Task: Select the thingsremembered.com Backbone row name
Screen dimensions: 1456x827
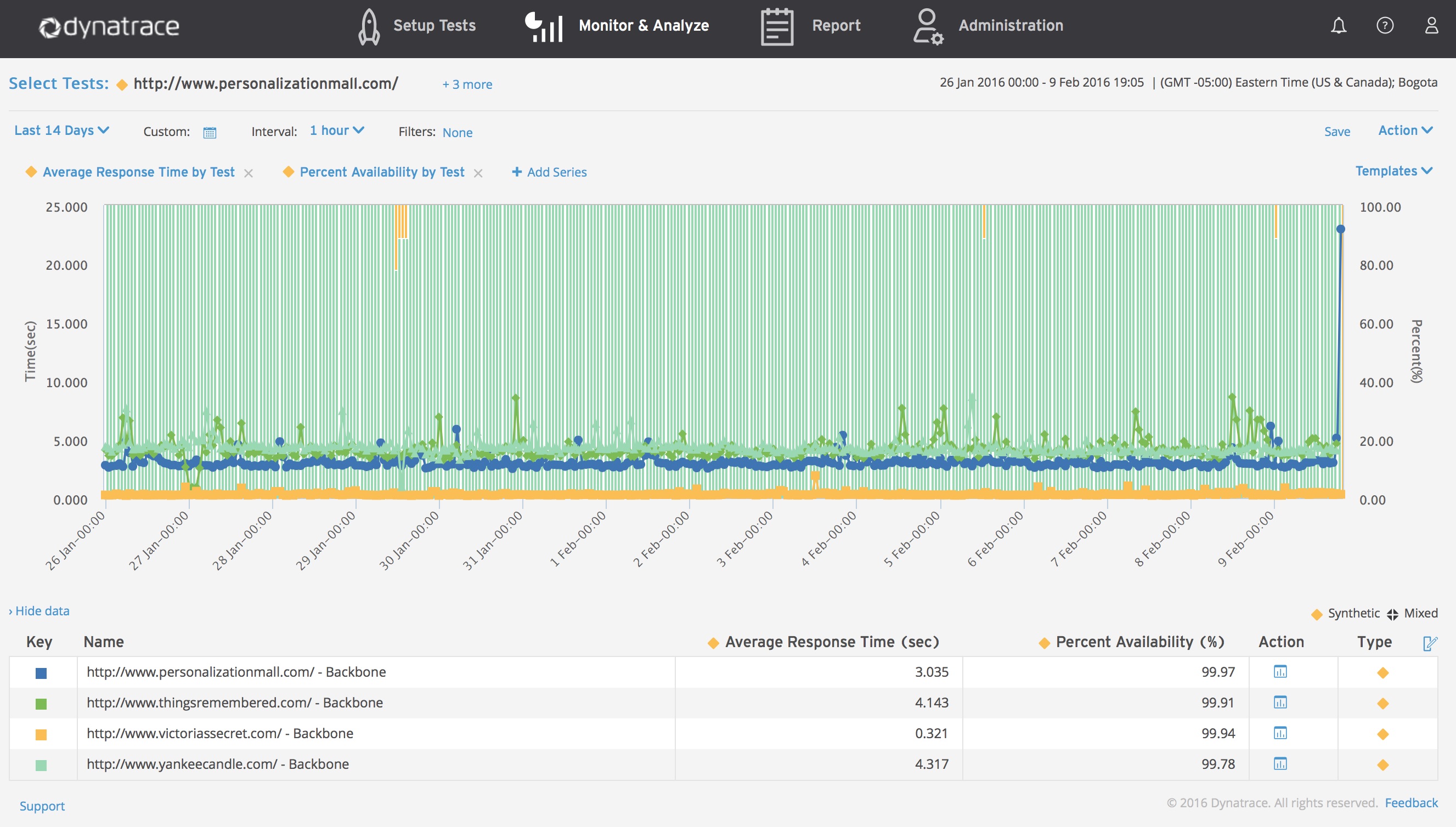Action: pos(235,703)
